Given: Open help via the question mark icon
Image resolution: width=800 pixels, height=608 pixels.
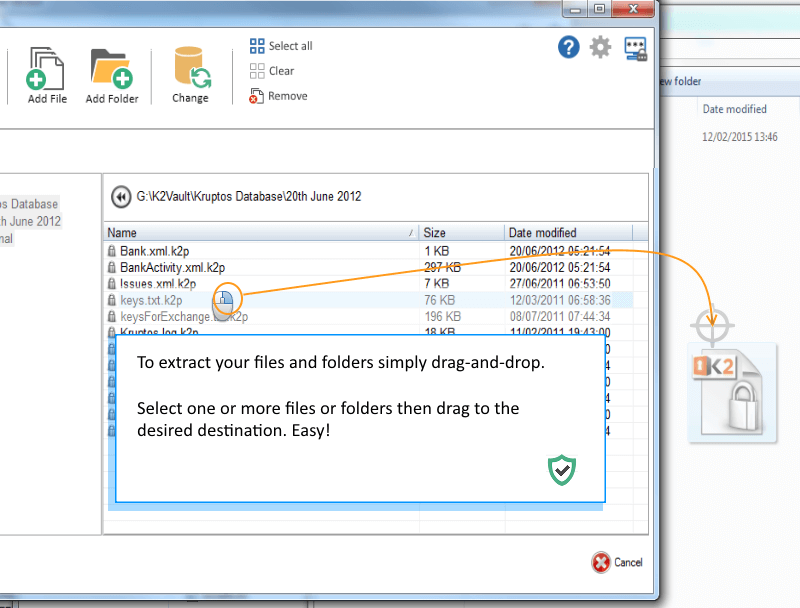Looking at the screenshot, I should coord(569,47).
